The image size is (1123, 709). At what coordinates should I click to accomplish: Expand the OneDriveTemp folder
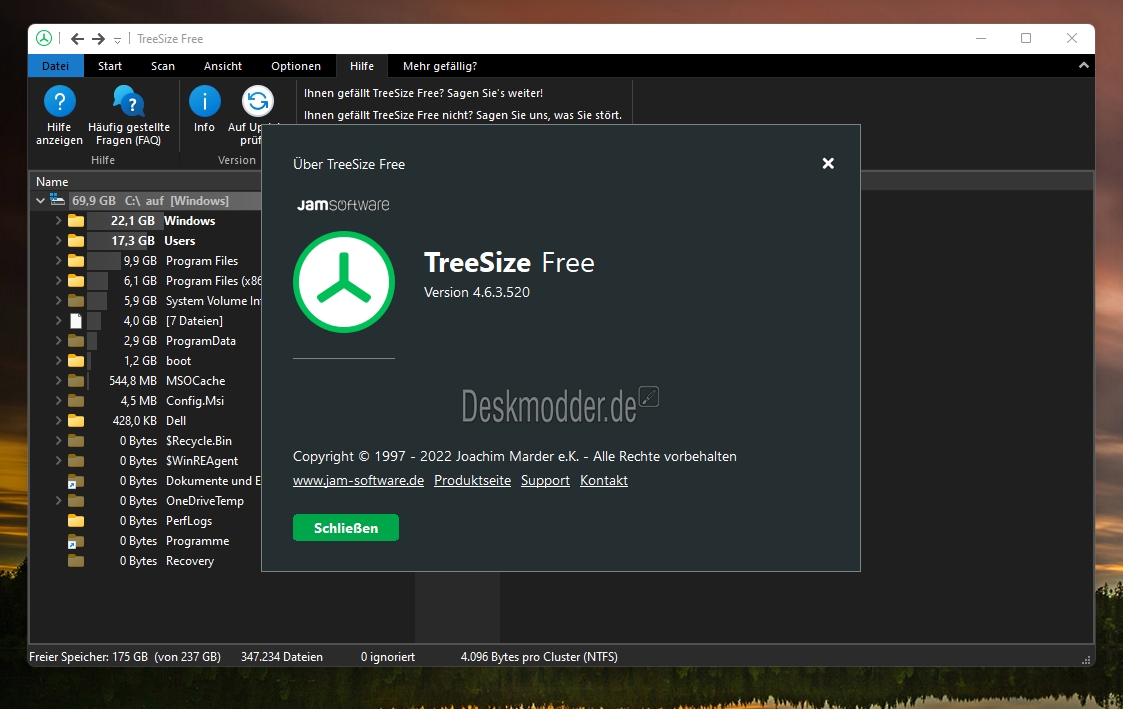58,501
